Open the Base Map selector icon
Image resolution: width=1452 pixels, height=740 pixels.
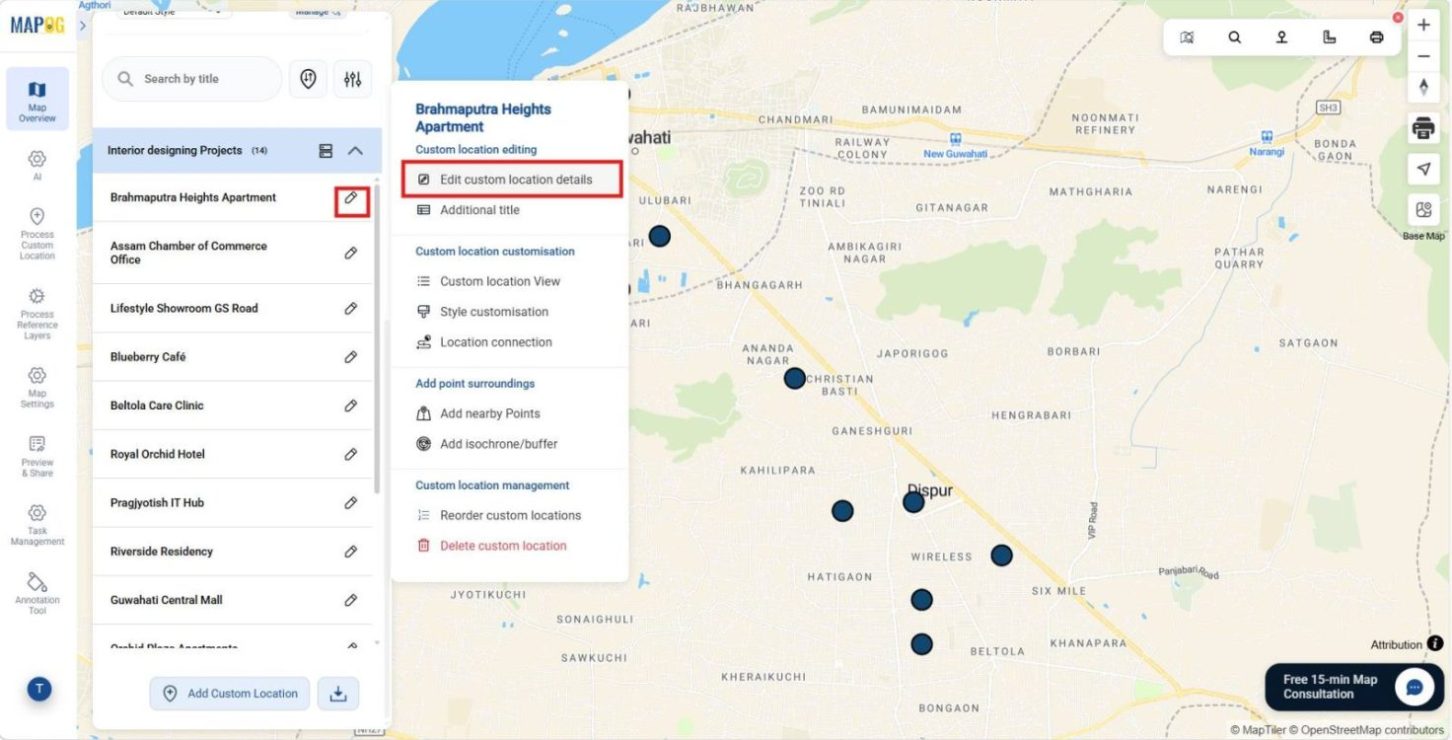click(x=1423, y=210)
